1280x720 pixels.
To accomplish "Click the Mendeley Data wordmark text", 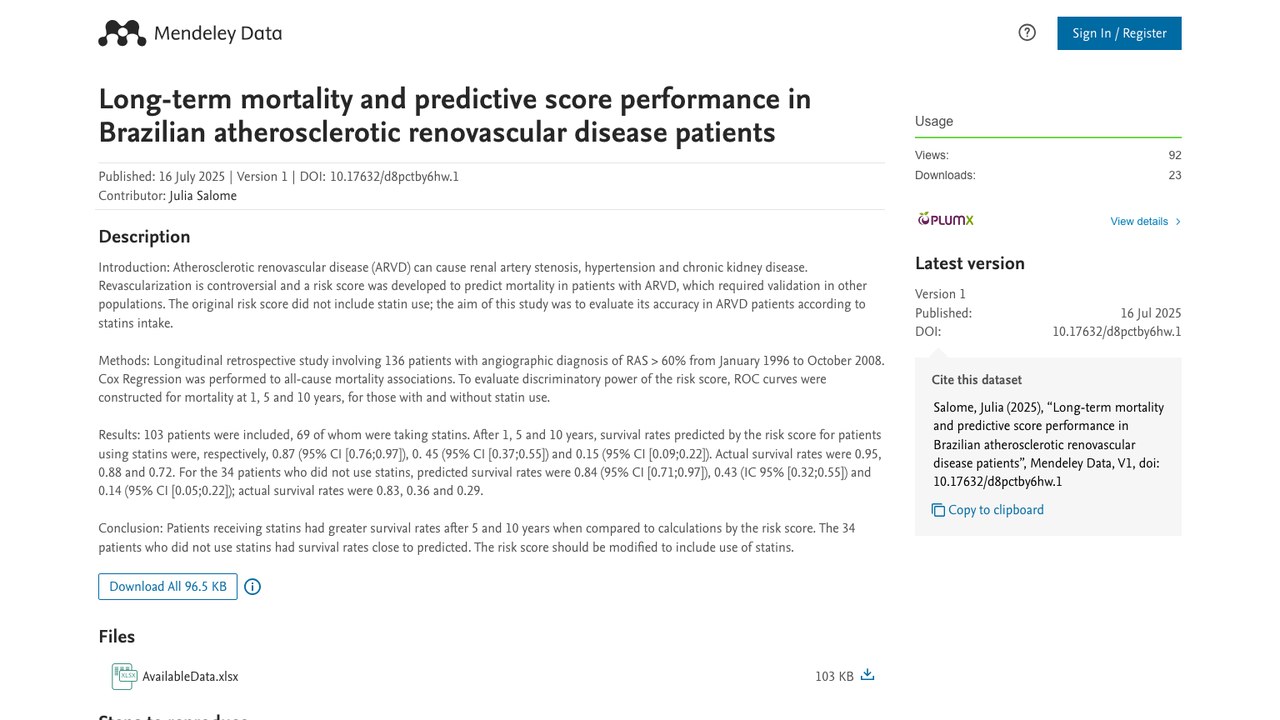I will click(x=218, y=33).
